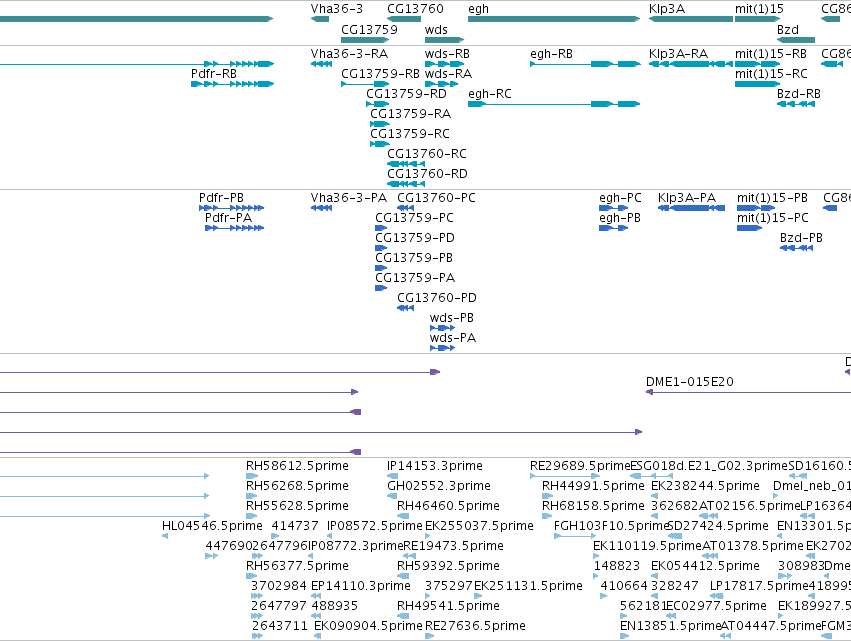Select the Vha36-3 gene arrow
Screen dimensions: 851x641
click(320, 19)
